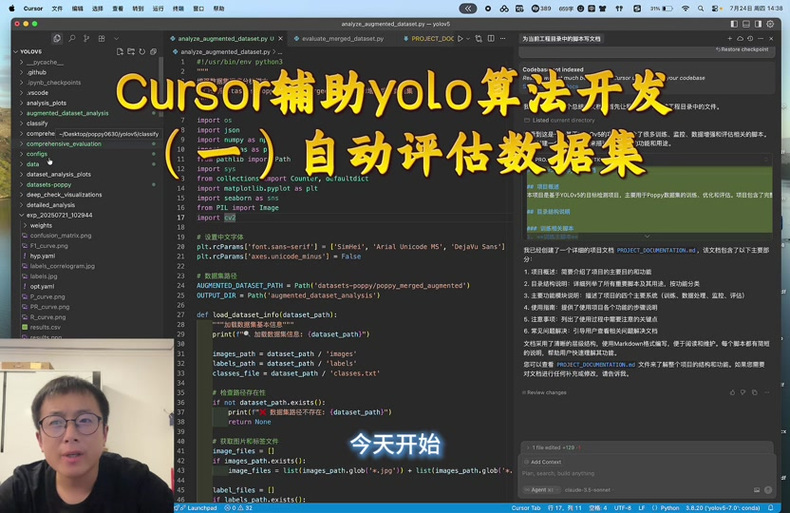790x513 pixels.
Task: Expand the .github folder
Action: pos(36,72)
